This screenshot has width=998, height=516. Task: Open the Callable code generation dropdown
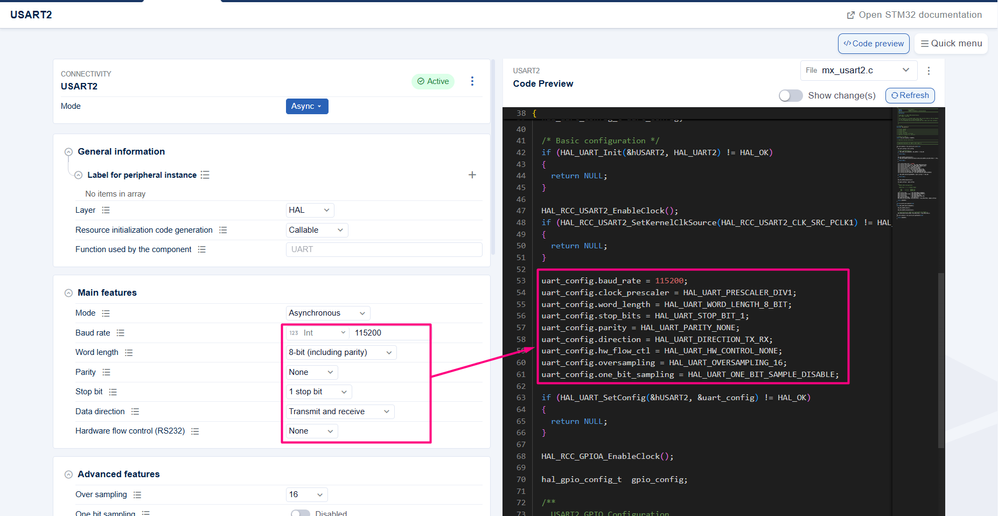pyautogui.click(x=317, y=230)
